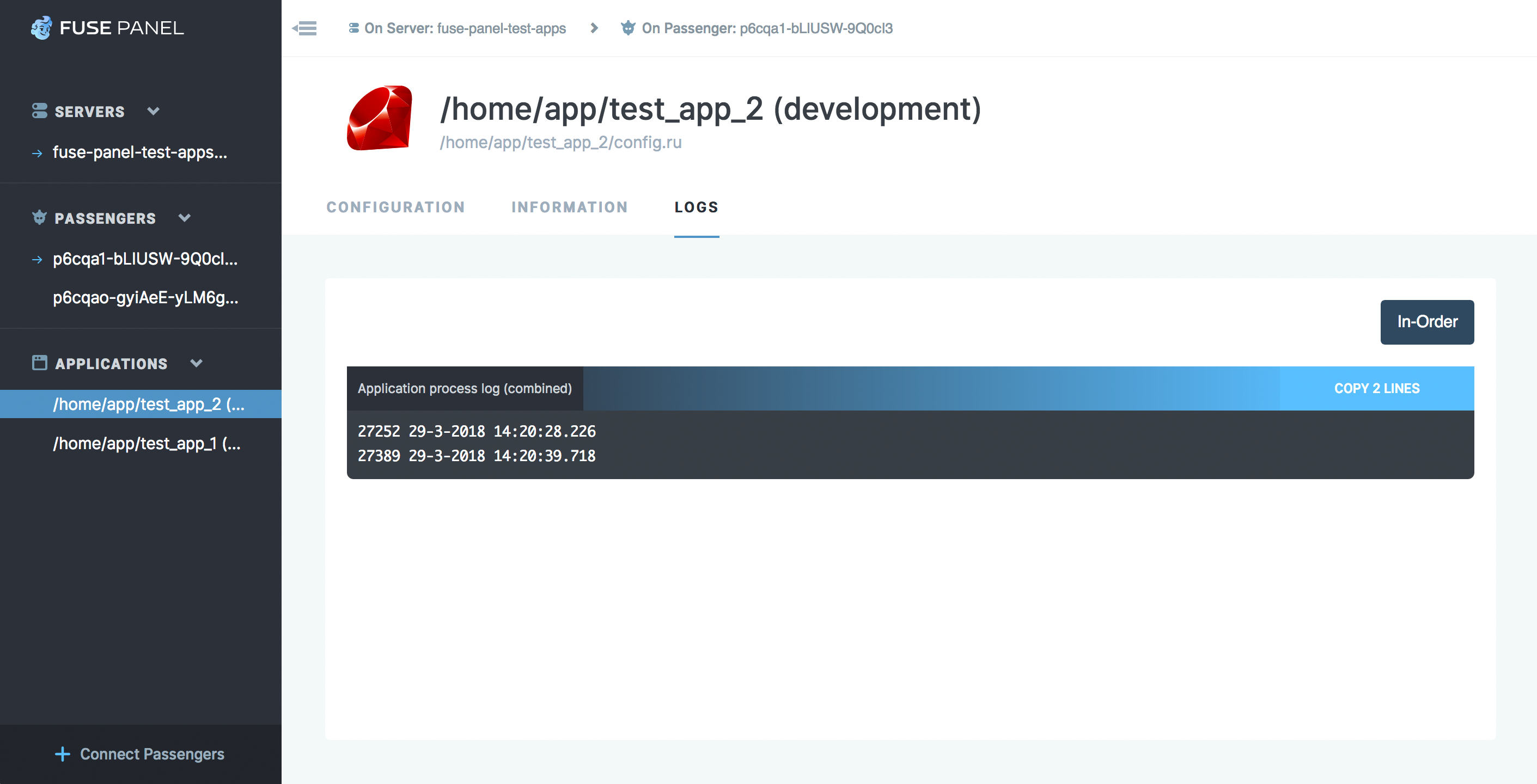Select the /home/app/test_app_1 application in the sidebar
This screenshot has width=1537, height=784.
147,443
